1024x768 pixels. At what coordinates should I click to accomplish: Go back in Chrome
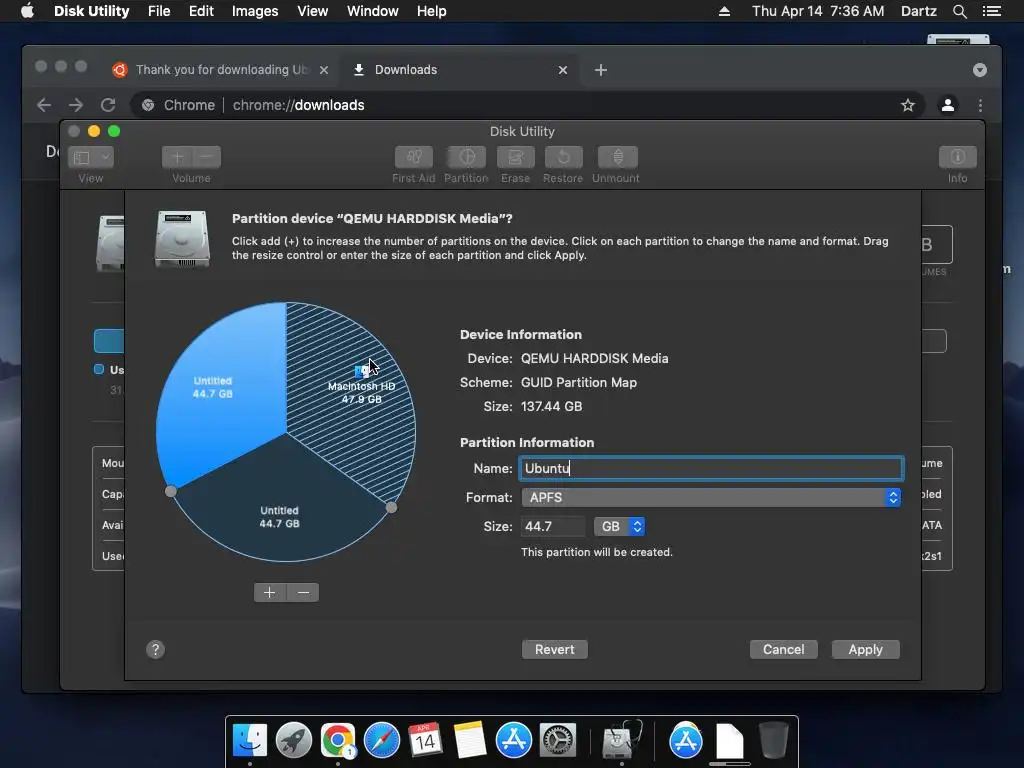(44, 105)
